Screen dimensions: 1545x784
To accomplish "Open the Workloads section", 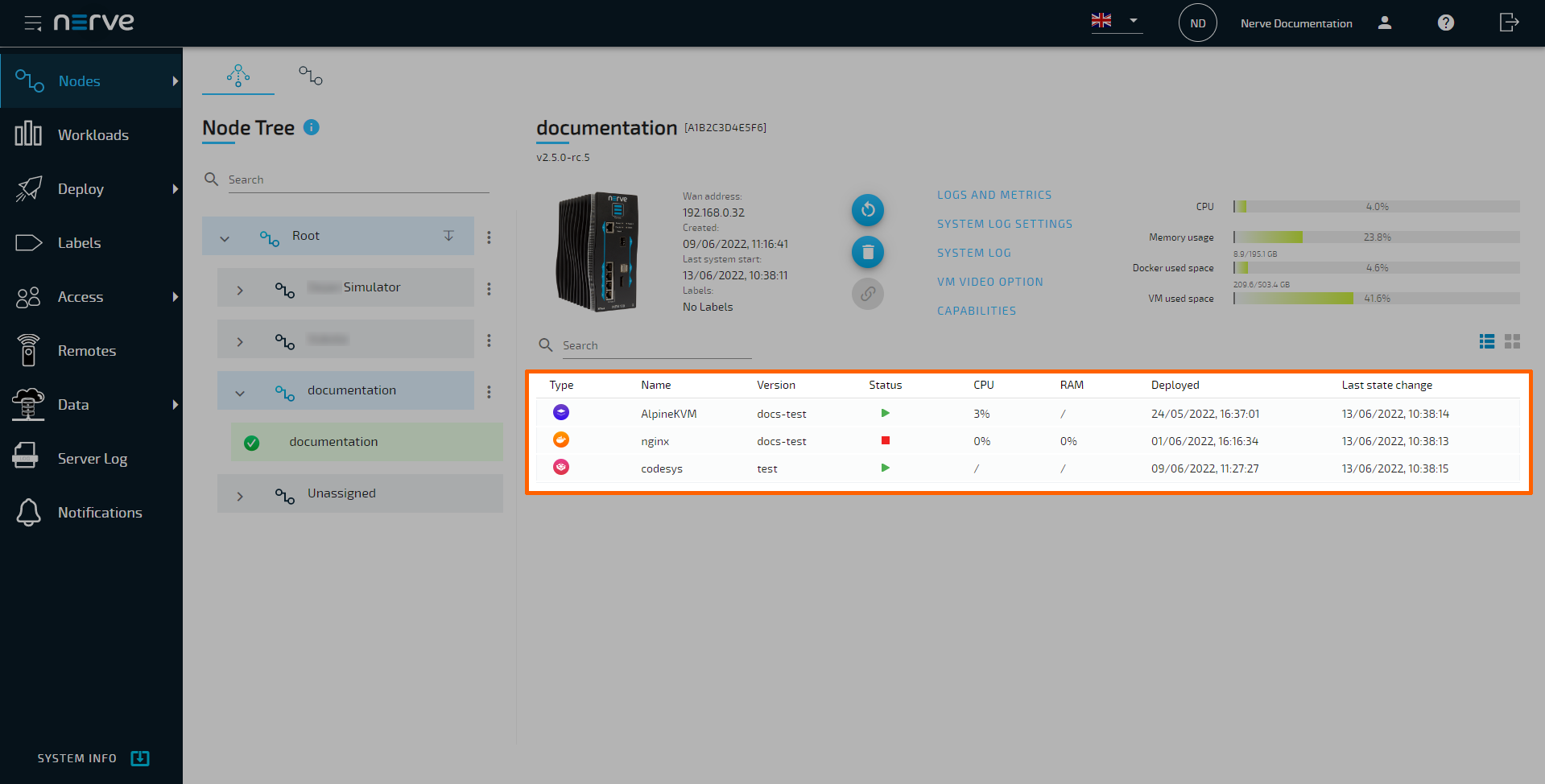I will coord(28,134).
